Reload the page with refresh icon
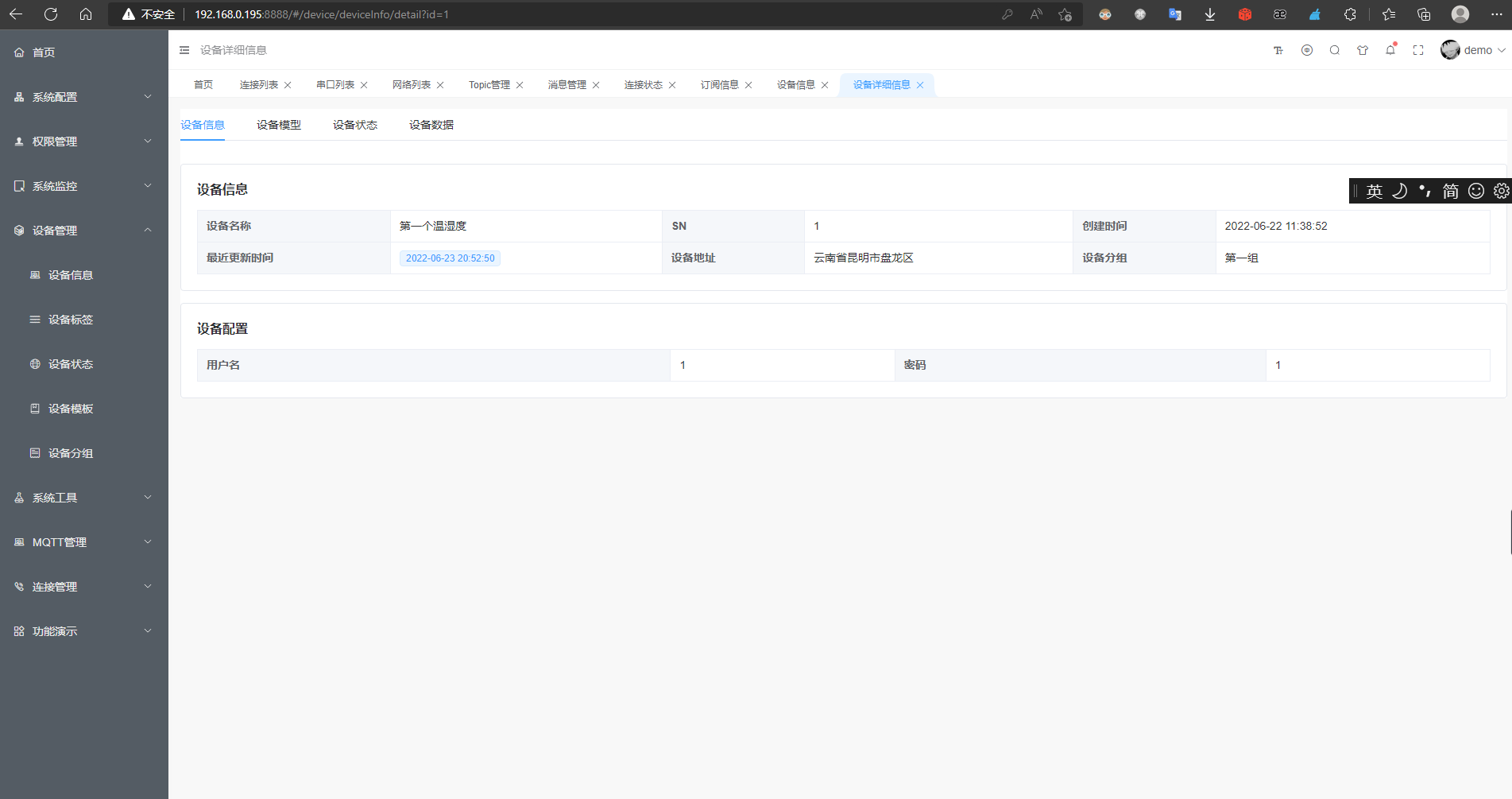Viewport: 1512px width, 799px height. (51, 14)
